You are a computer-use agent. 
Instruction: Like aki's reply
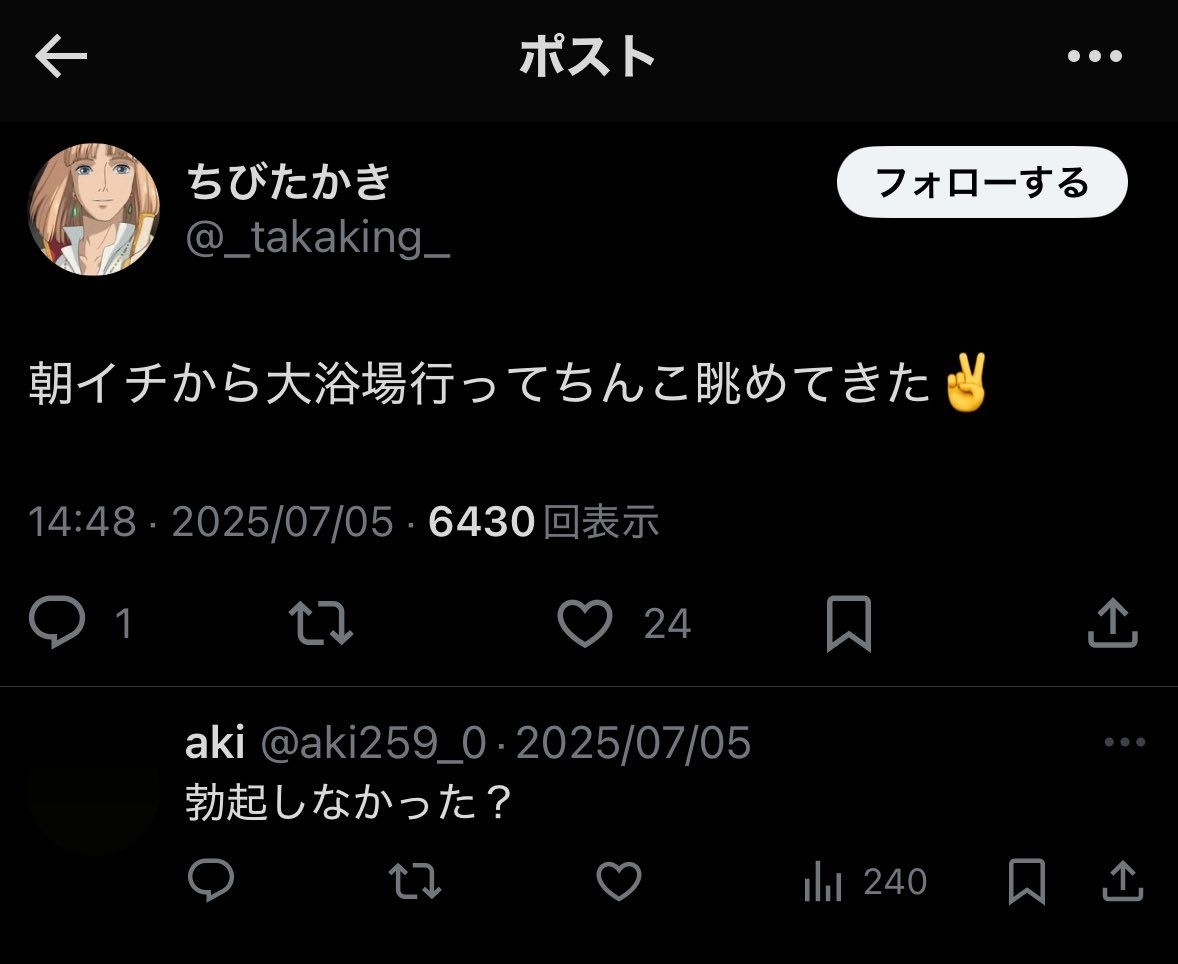tap(618, 881)
